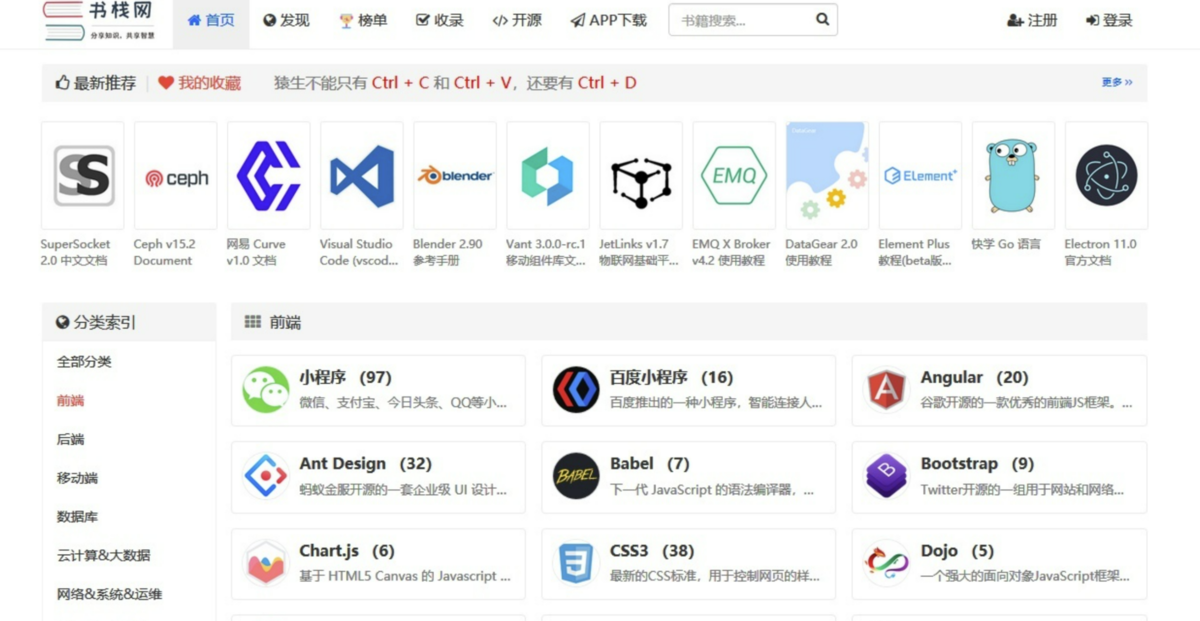
Task: Open the 后端 category listing
Action: 68,439
